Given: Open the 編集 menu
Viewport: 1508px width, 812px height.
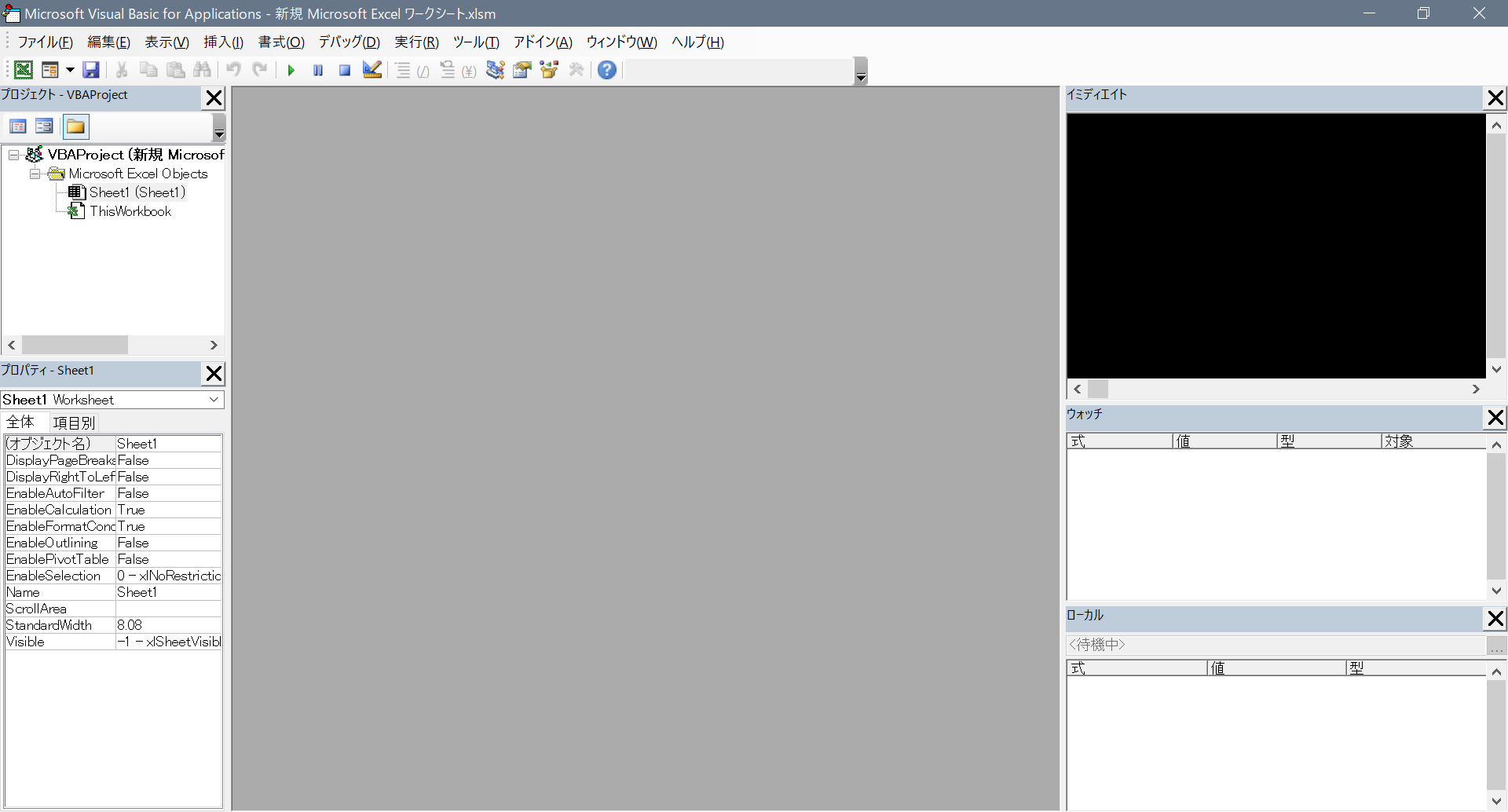Looking at the screenshot, I should coord(108,42).
